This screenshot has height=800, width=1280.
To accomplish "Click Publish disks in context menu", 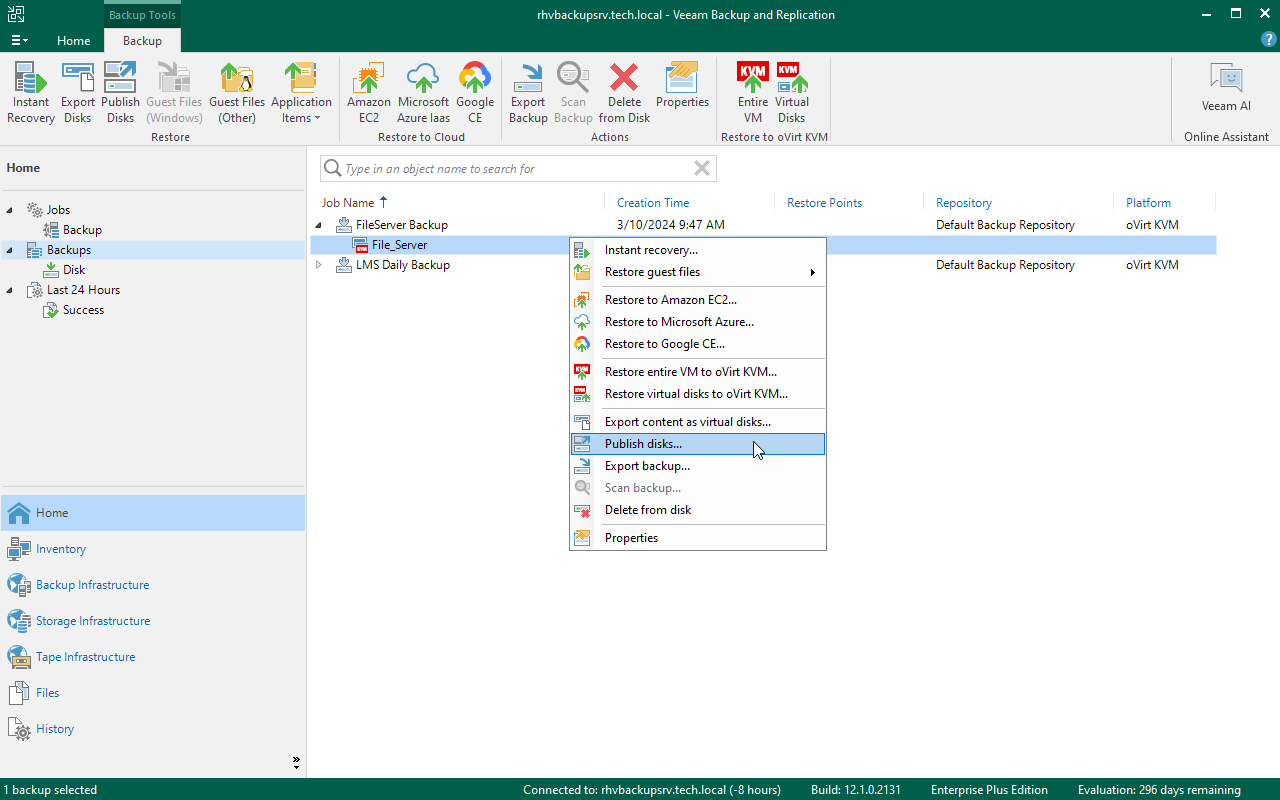I will click(698, 444).
